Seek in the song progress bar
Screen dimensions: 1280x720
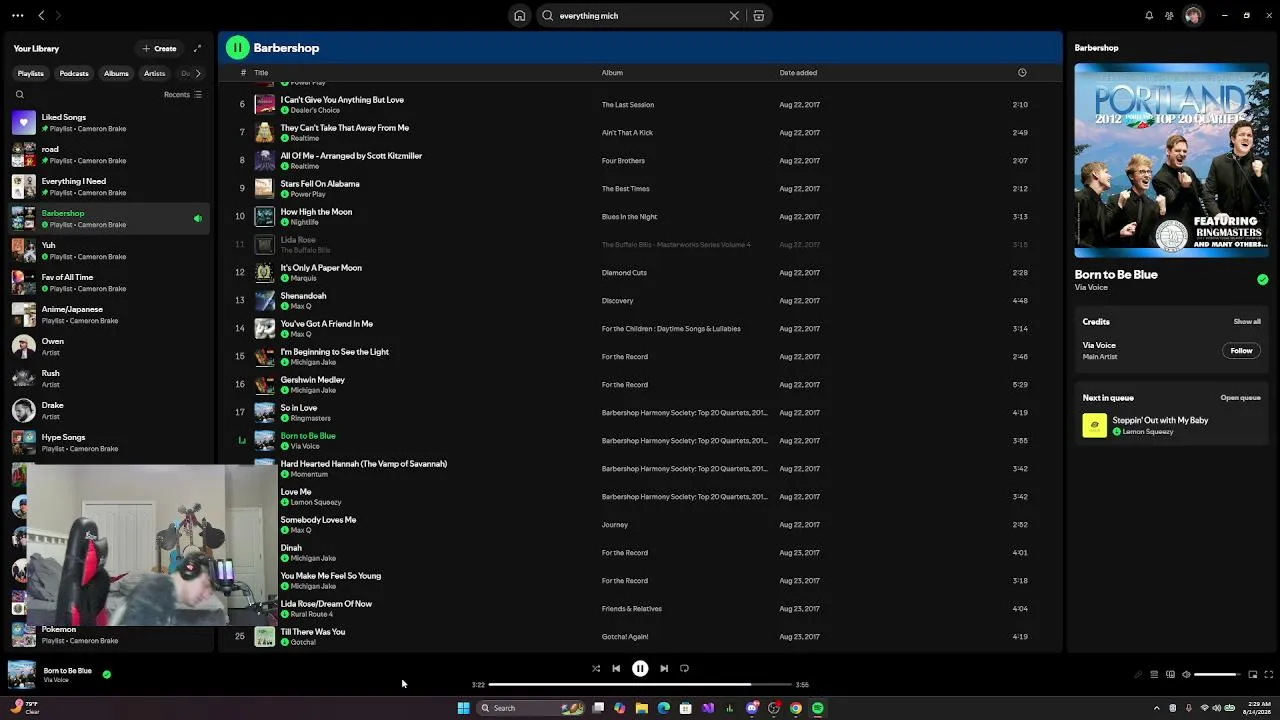[640, 685]
